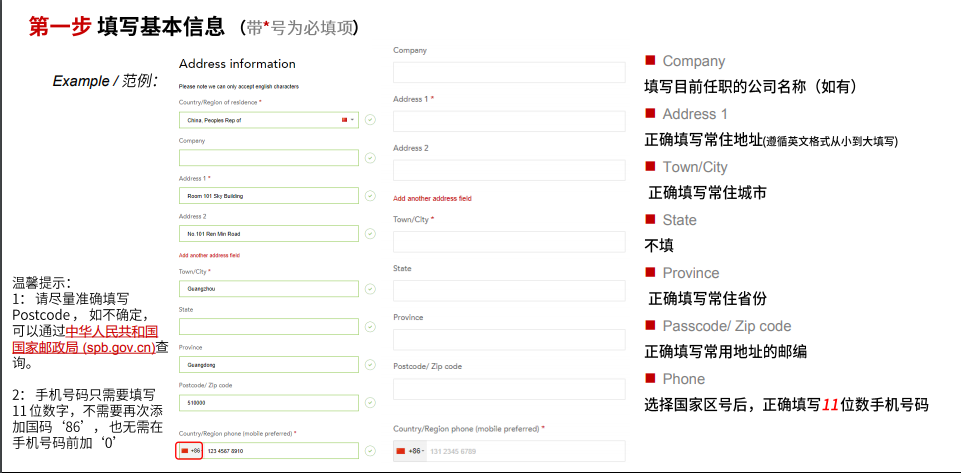961x473 pixels.
Task: Click the blank Address 1 input field
Action: point(509,121)
